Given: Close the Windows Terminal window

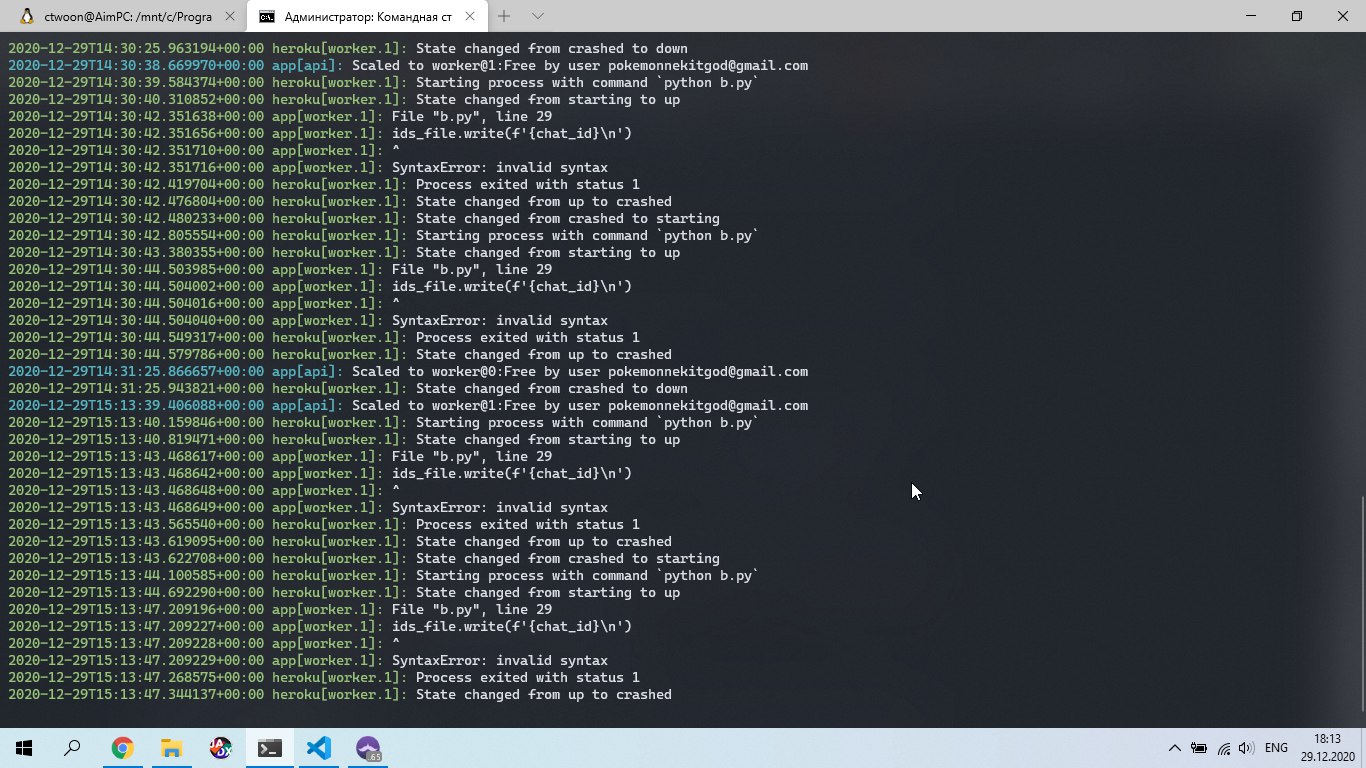Looking at the screenshot, I should click(x=1343, y=16).
